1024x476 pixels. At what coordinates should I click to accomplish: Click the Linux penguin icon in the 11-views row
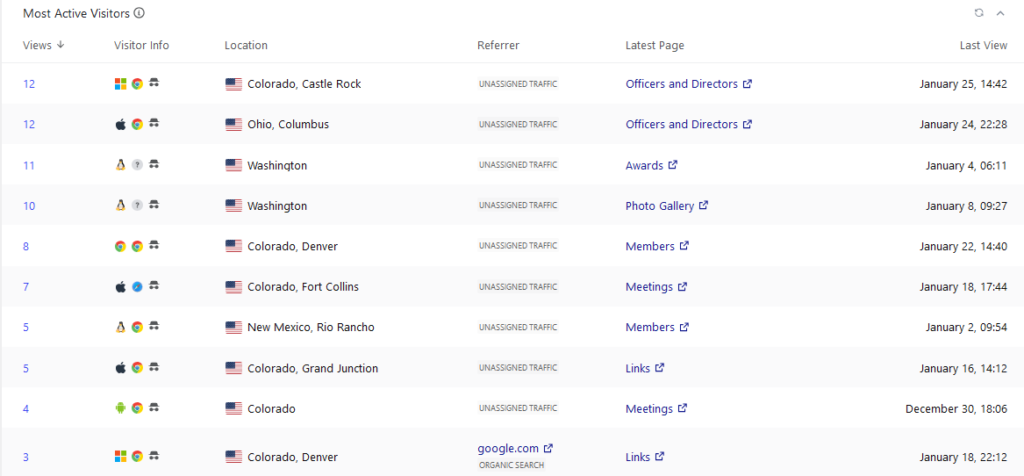click(121, 165)
